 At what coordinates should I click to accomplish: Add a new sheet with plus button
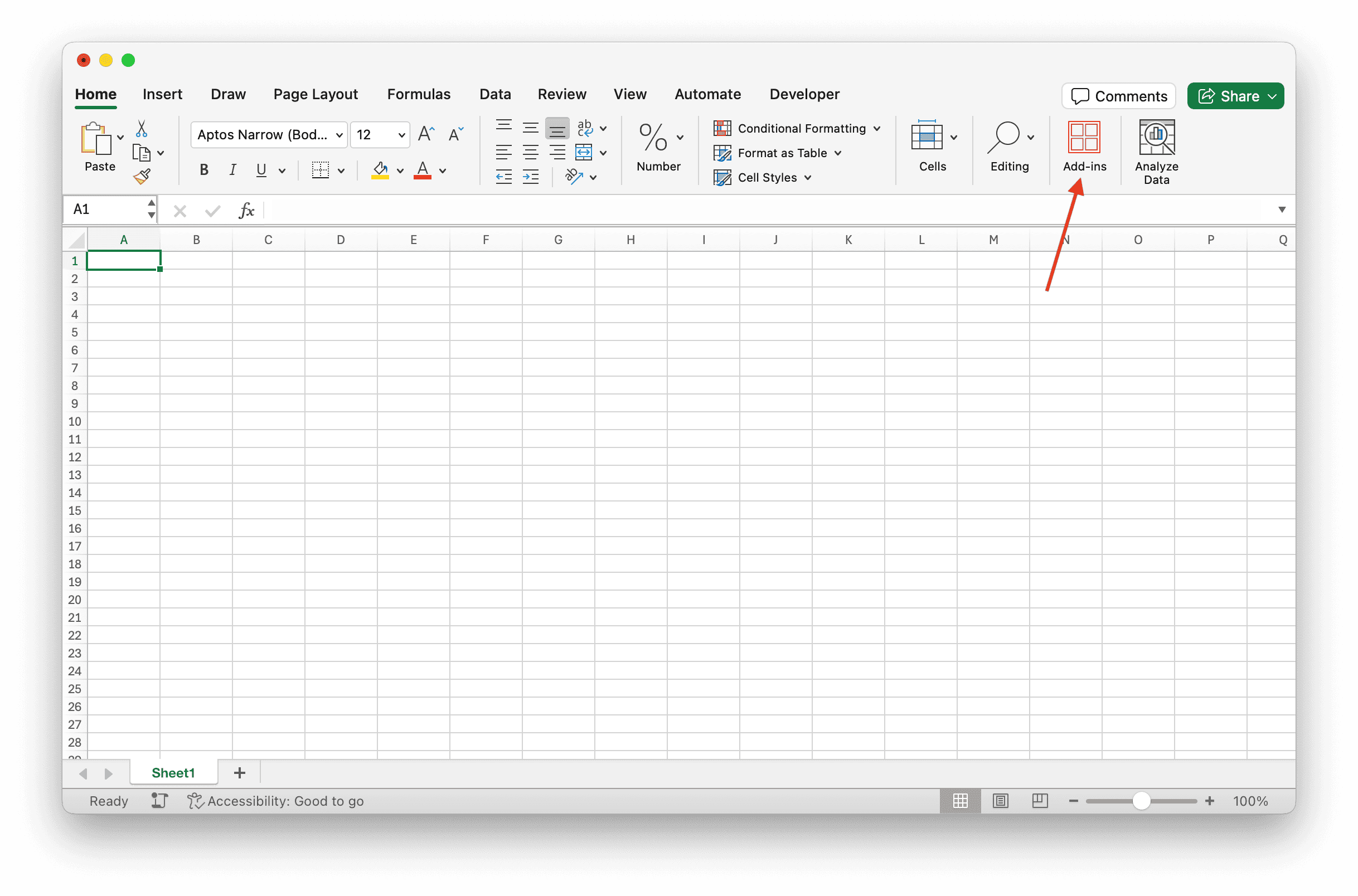pyautogui.click(x=240, y=773)
